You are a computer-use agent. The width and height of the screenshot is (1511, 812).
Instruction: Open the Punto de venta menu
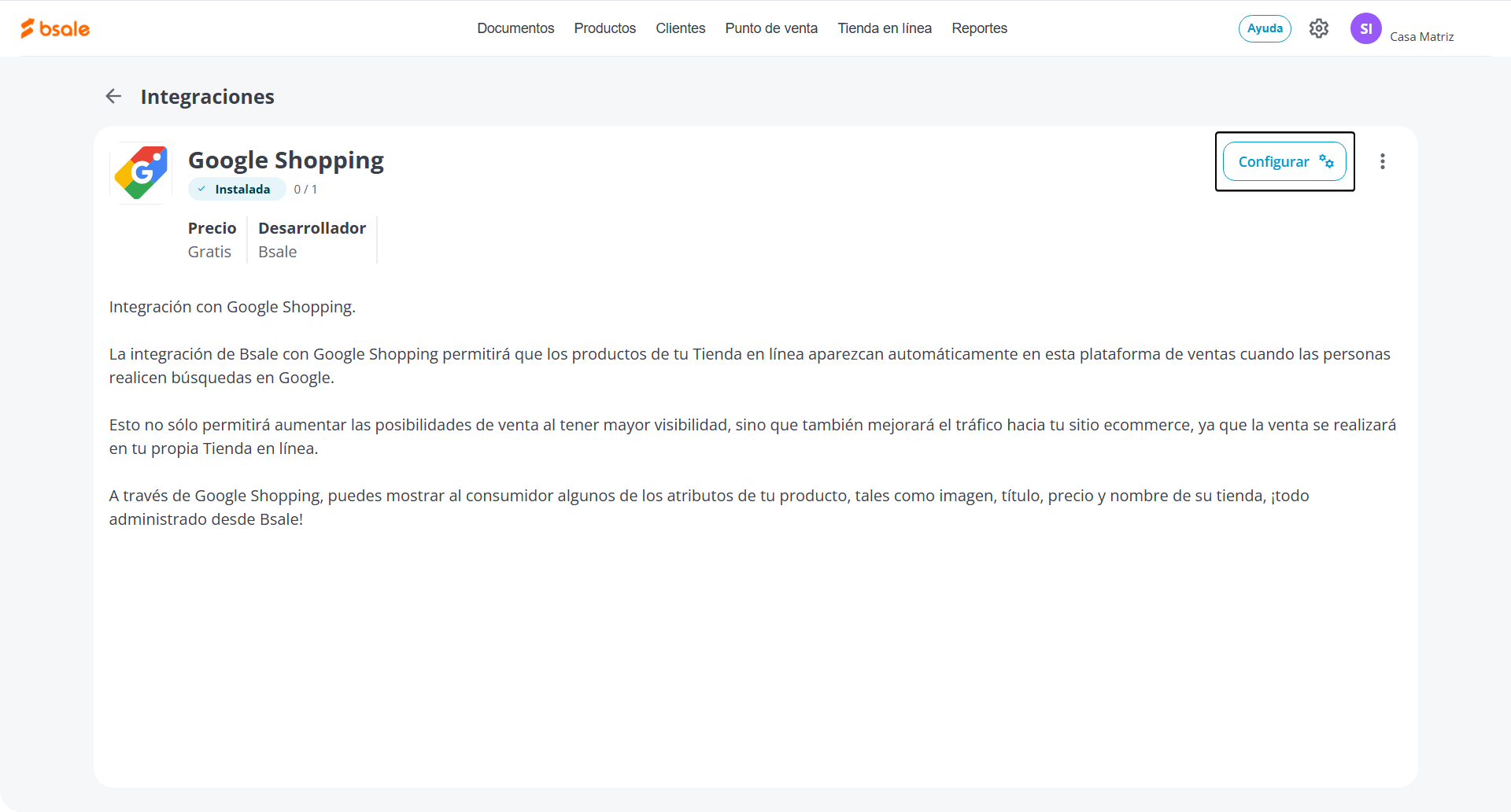pyautogui.click(x=771, y=28)
